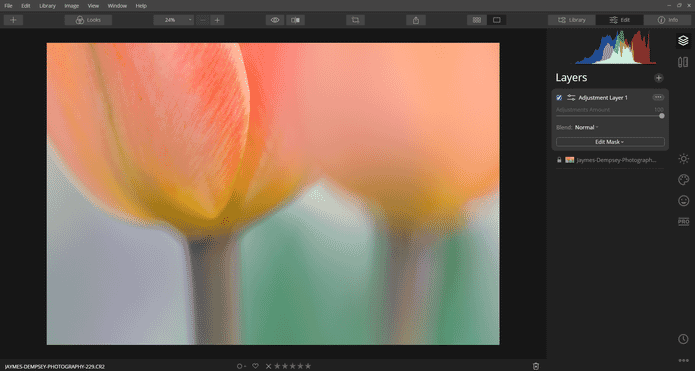Rate the photo five stars
The width and height of the screenshot is (695, 371).
pos(308,366)
